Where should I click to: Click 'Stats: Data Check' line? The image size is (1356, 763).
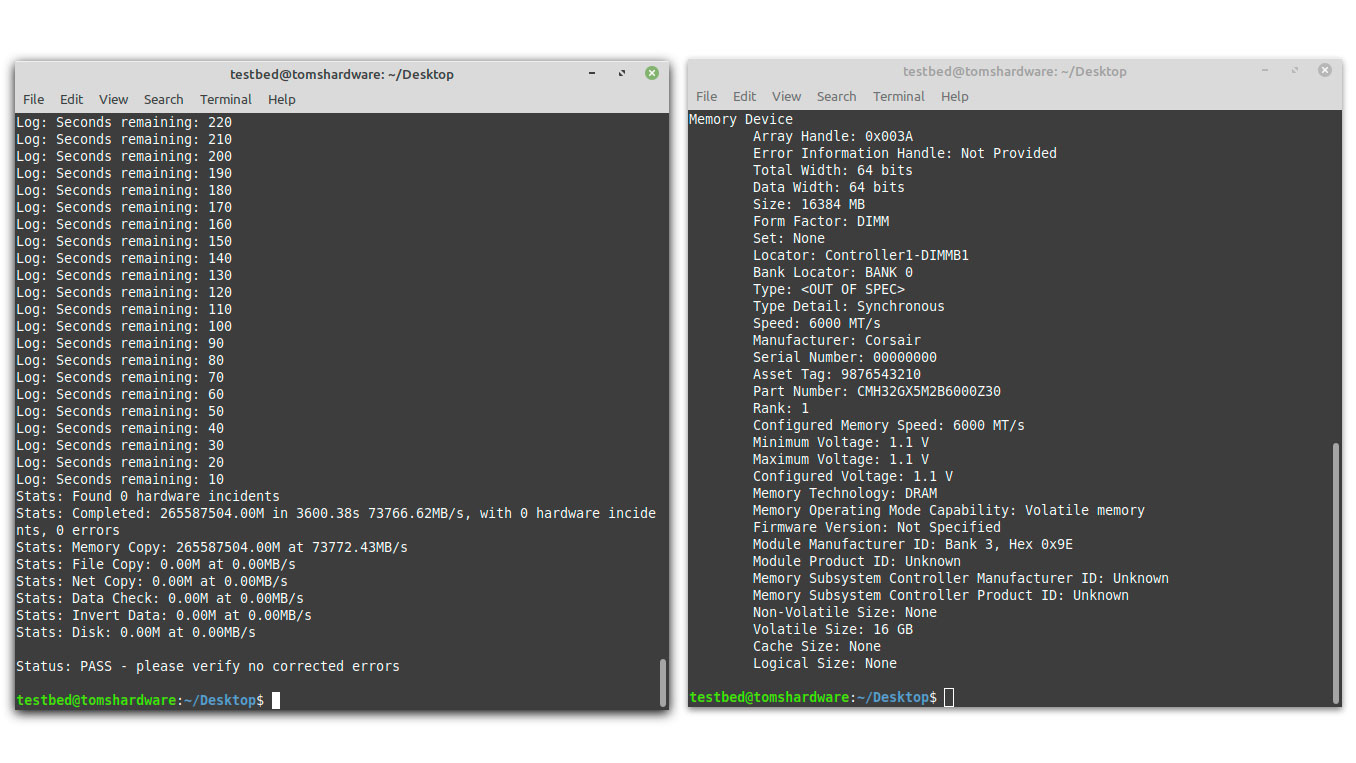[160, 598]
